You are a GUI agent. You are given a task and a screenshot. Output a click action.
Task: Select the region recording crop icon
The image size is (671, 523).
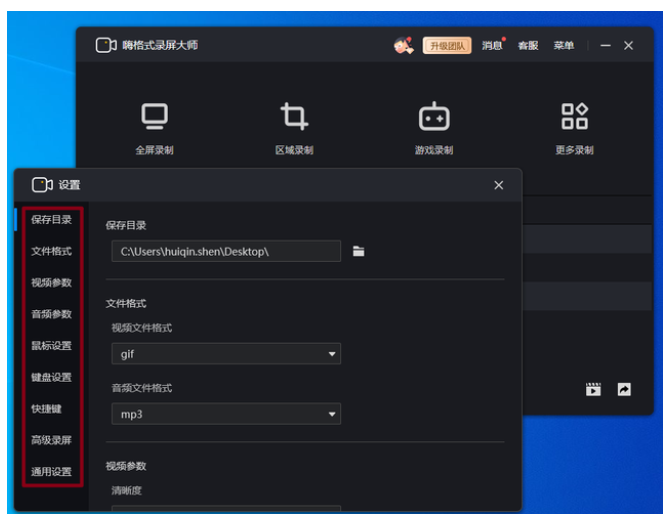click(x=294, y=117)
